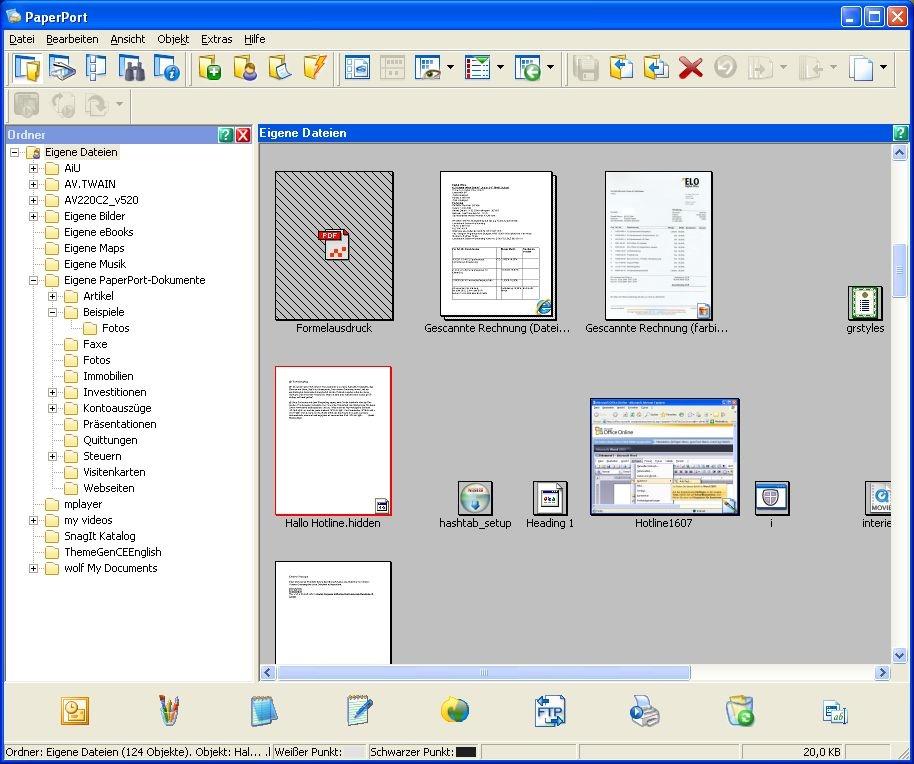The image size is (914, 764).
Task: Click the Schwarzer Punkt black color swatch
Action: coord(465,752)
